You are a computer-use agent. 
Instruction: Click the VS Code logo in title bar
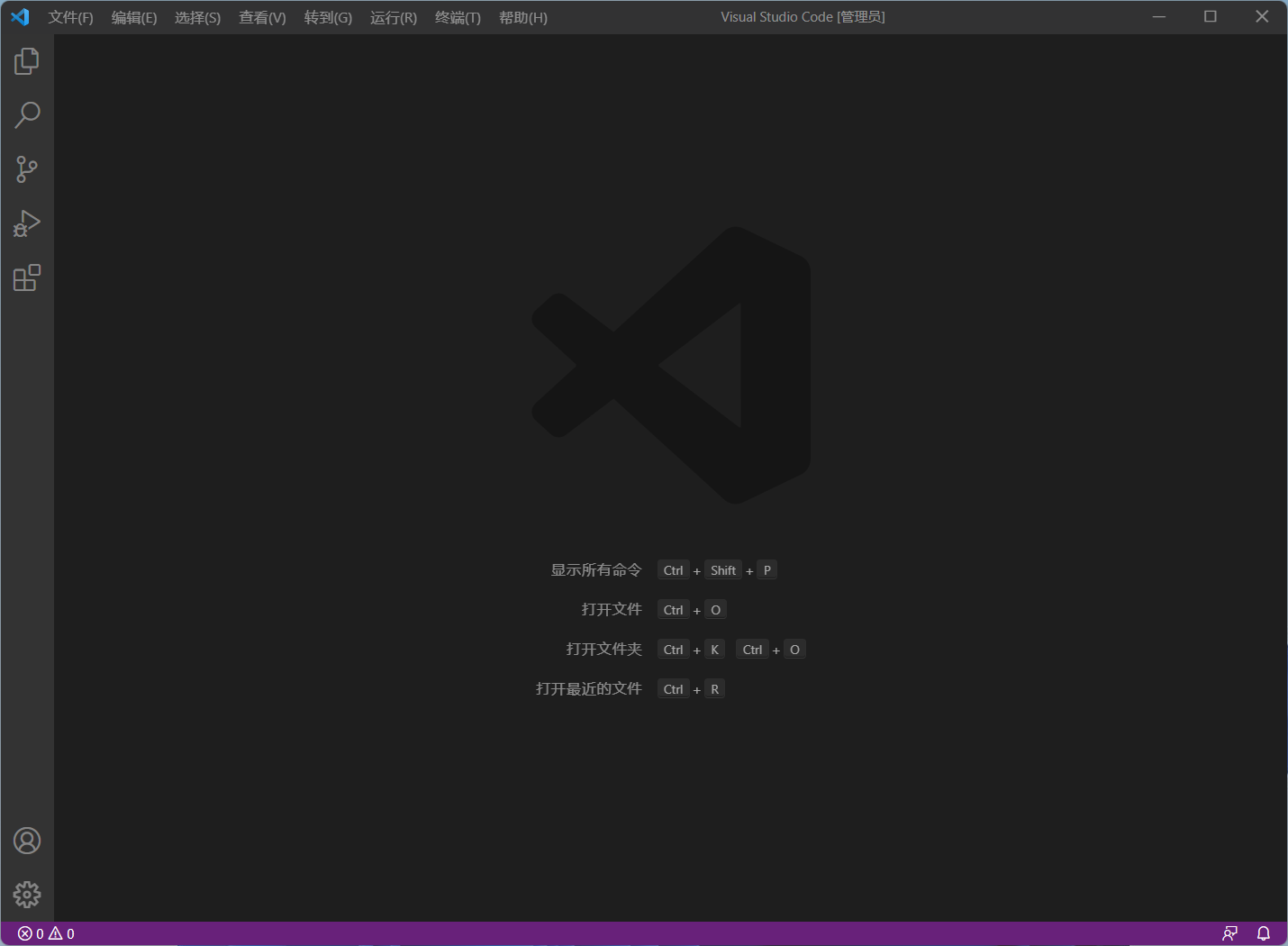point(20,17)
